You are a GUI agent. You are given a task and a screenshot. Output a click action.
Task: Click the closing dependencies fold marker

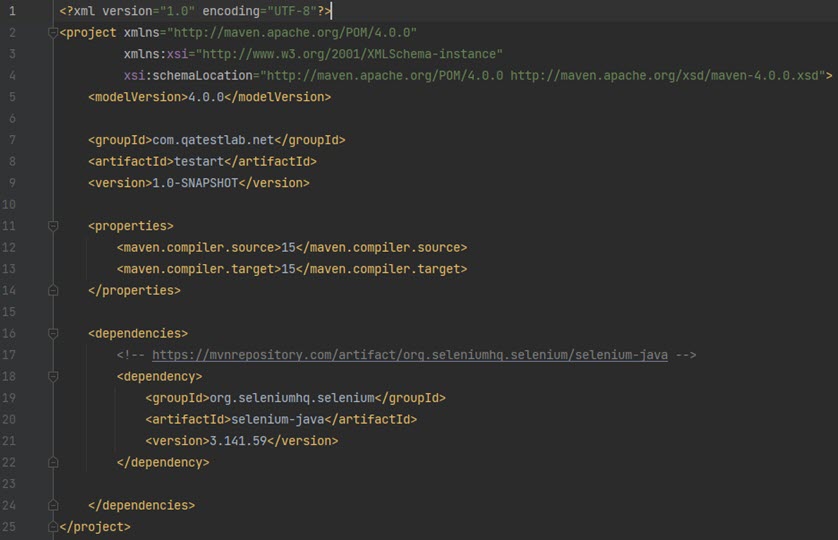(53, 505)
